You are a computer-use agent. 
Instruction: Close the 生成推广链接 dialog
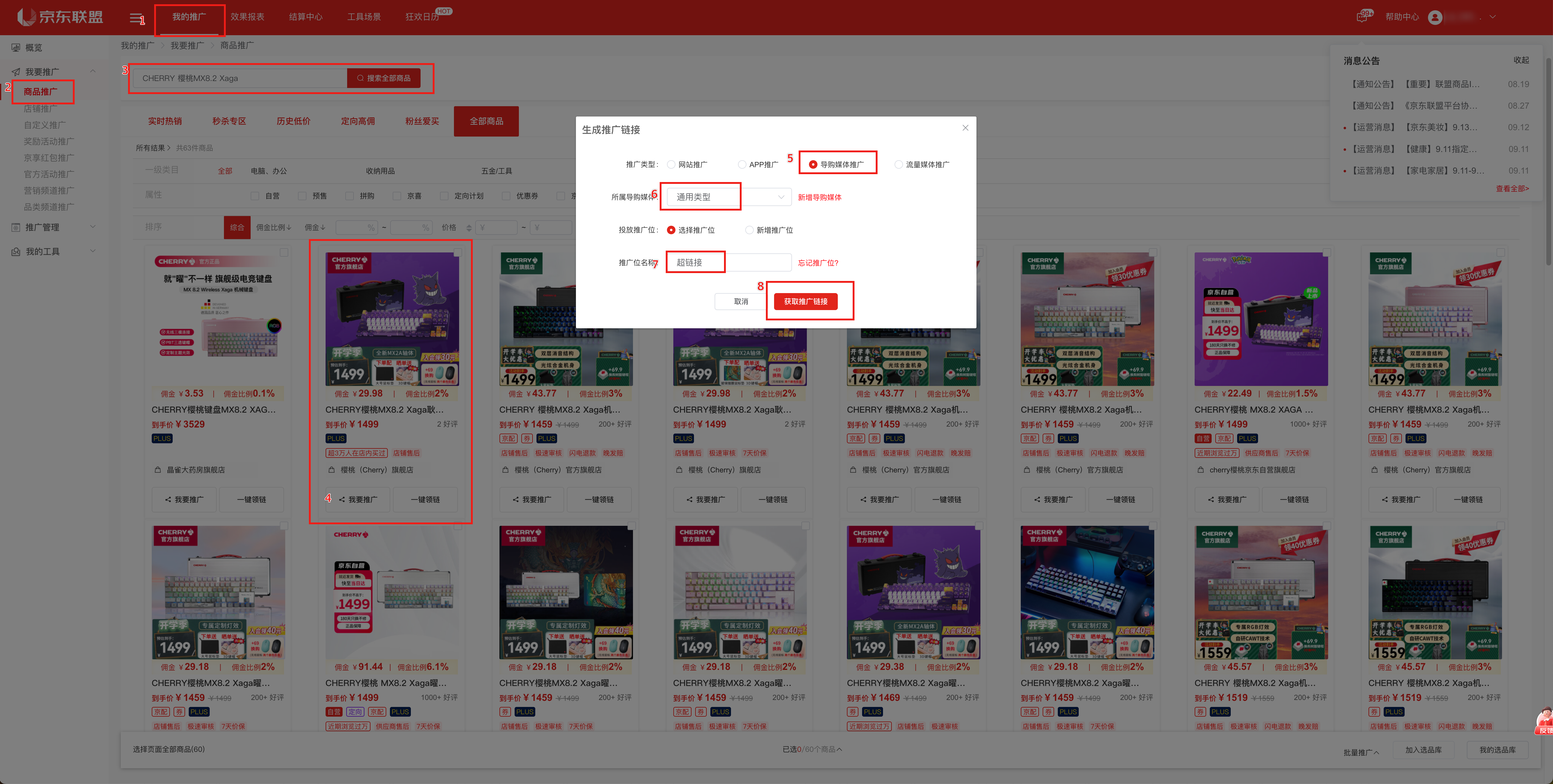click(965, 128)
